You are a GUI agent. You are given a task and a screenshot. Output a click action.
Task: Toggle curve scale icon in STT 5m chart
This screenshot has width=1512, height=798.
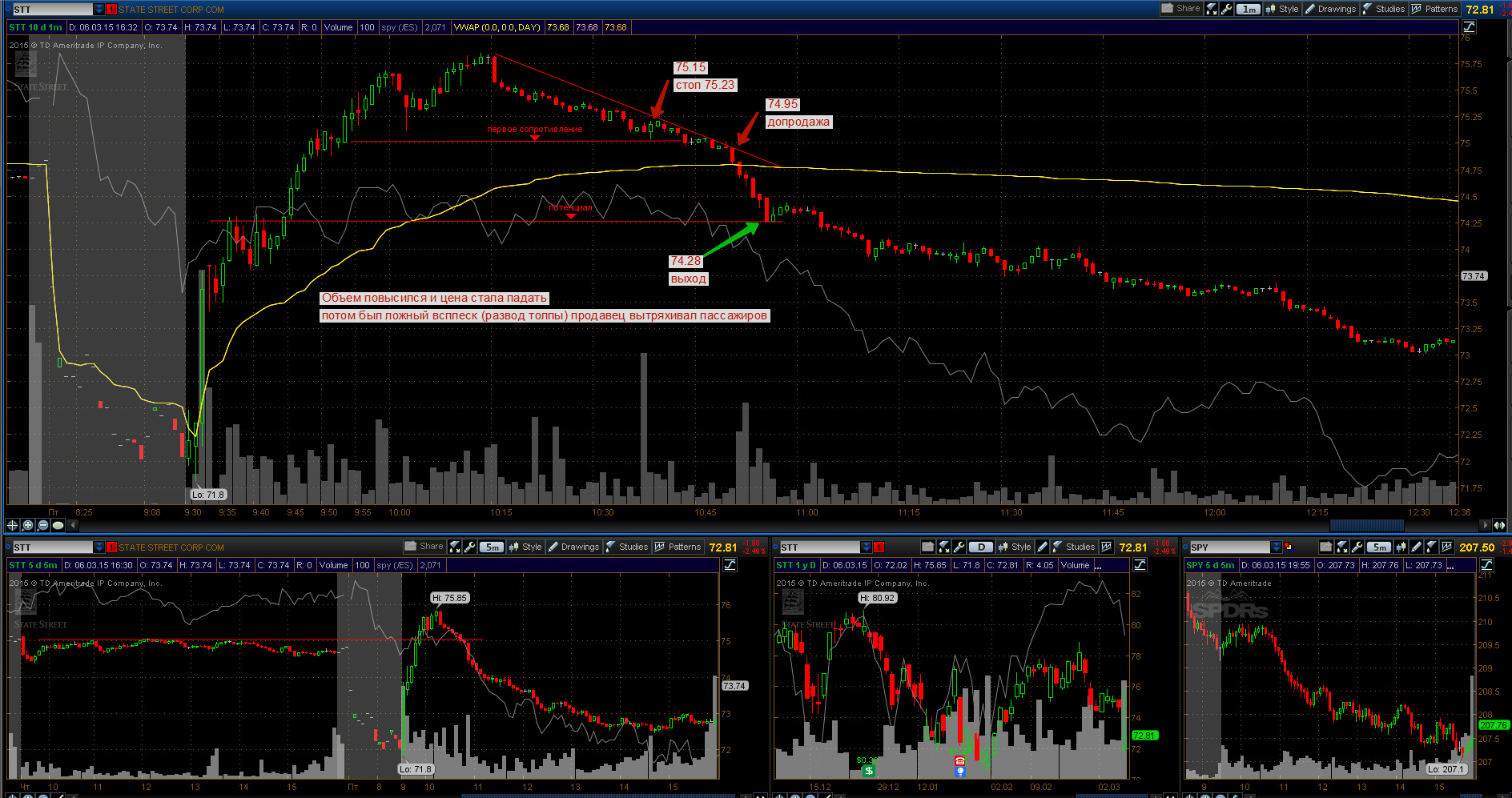pos(730,565)
